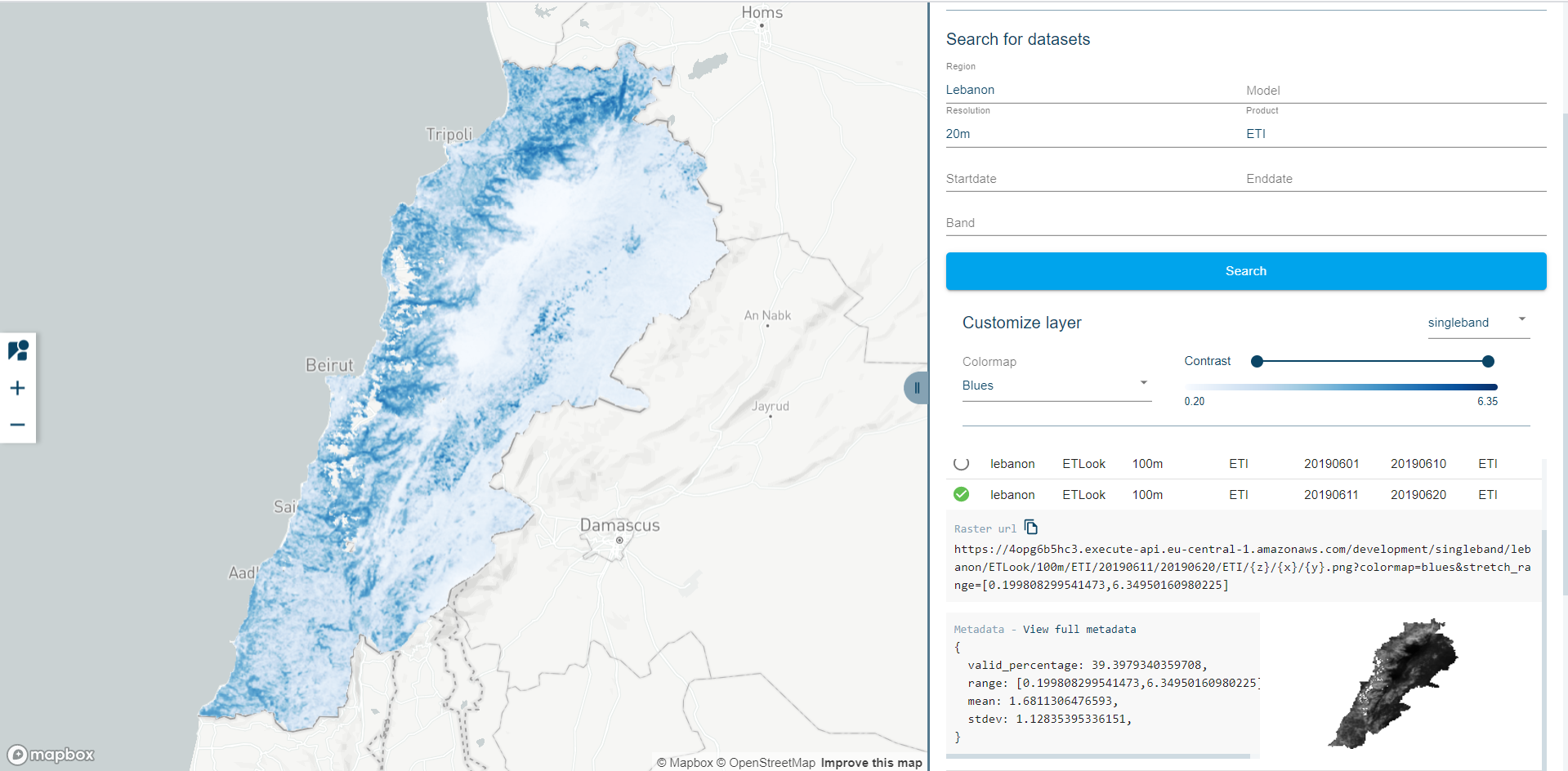Viewport: 1568px width, 771px height.
Task: Click the 0.20 contrast minimum value
Action: point(1195,401)
